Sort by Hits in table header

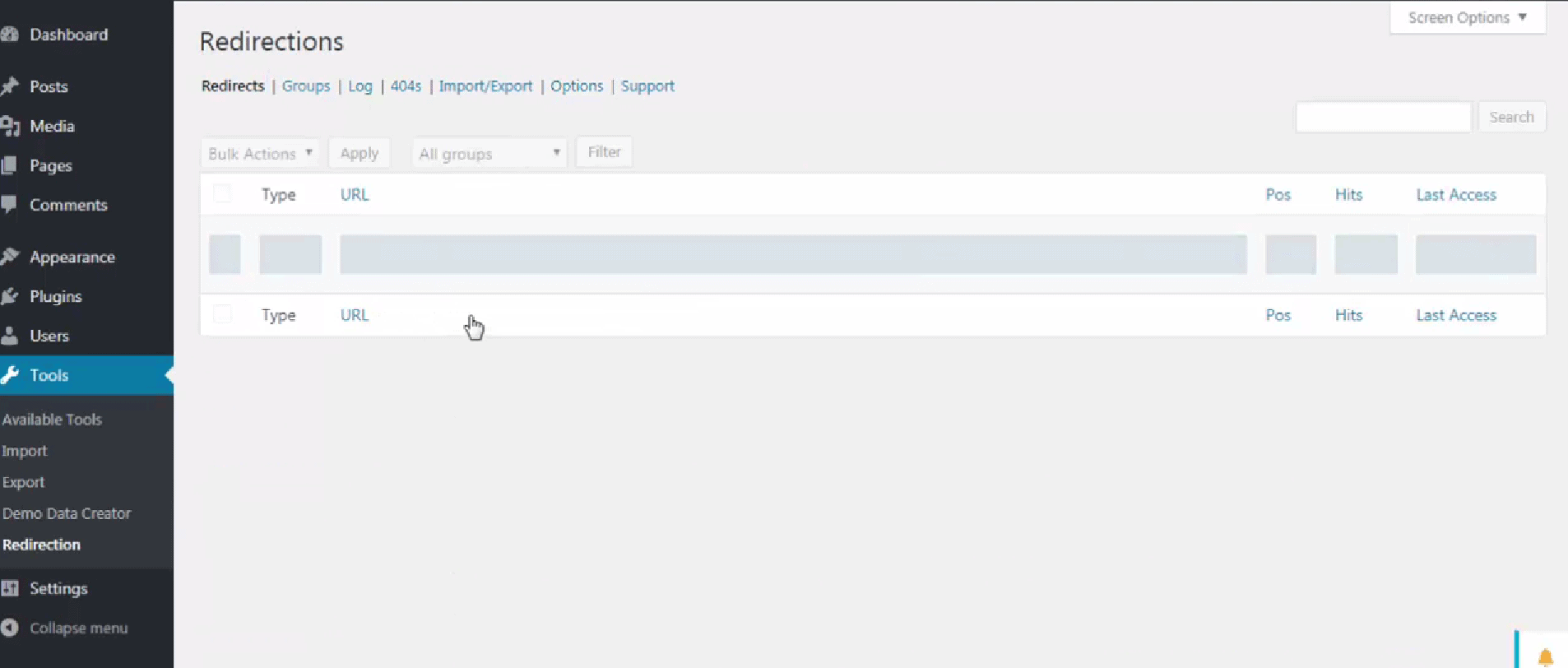[x=1349, y=194]
